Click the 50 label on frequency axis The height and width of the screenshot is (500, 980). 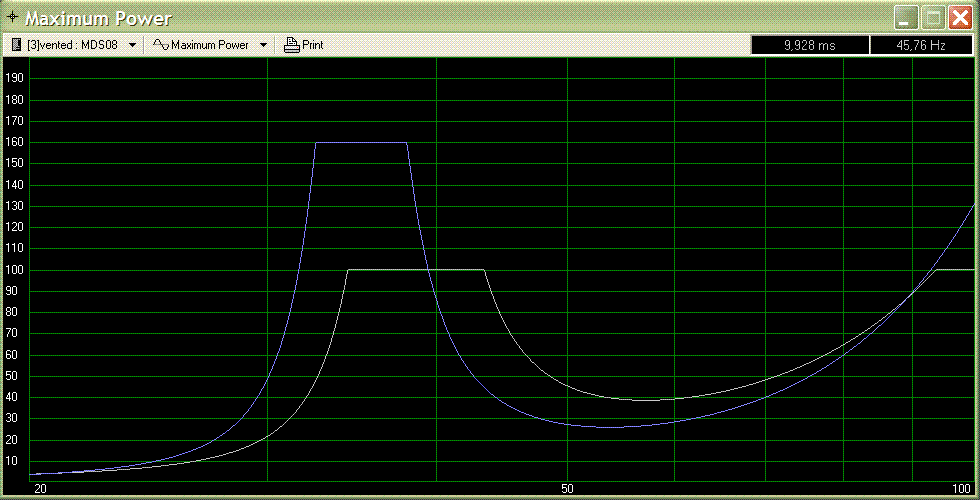[x=568, y=488]
